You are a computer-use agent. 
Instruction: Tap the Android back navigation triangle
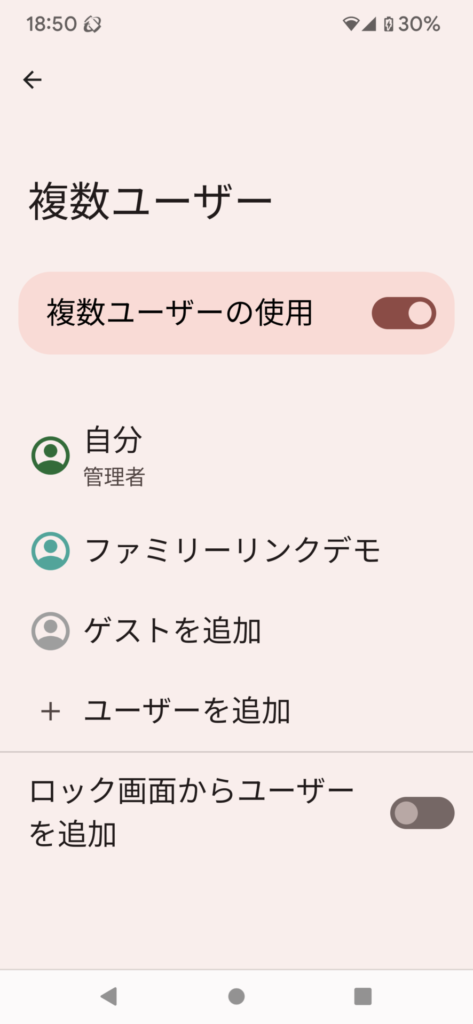pos(108,996)
